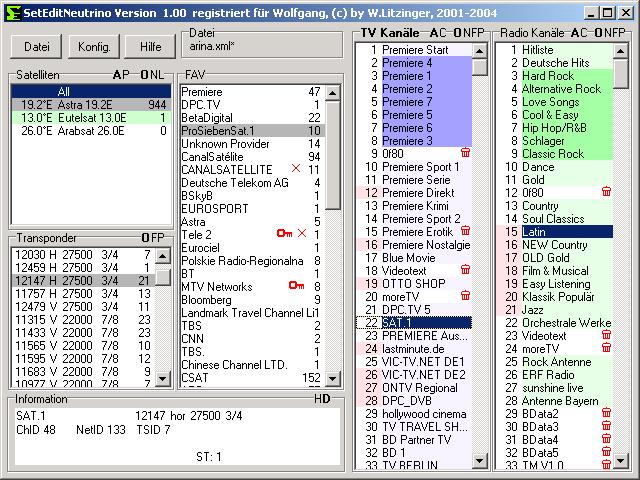The image size is (640, 480).
Task: Select Eutelsat 13.0E satellite
Action: 91,118
